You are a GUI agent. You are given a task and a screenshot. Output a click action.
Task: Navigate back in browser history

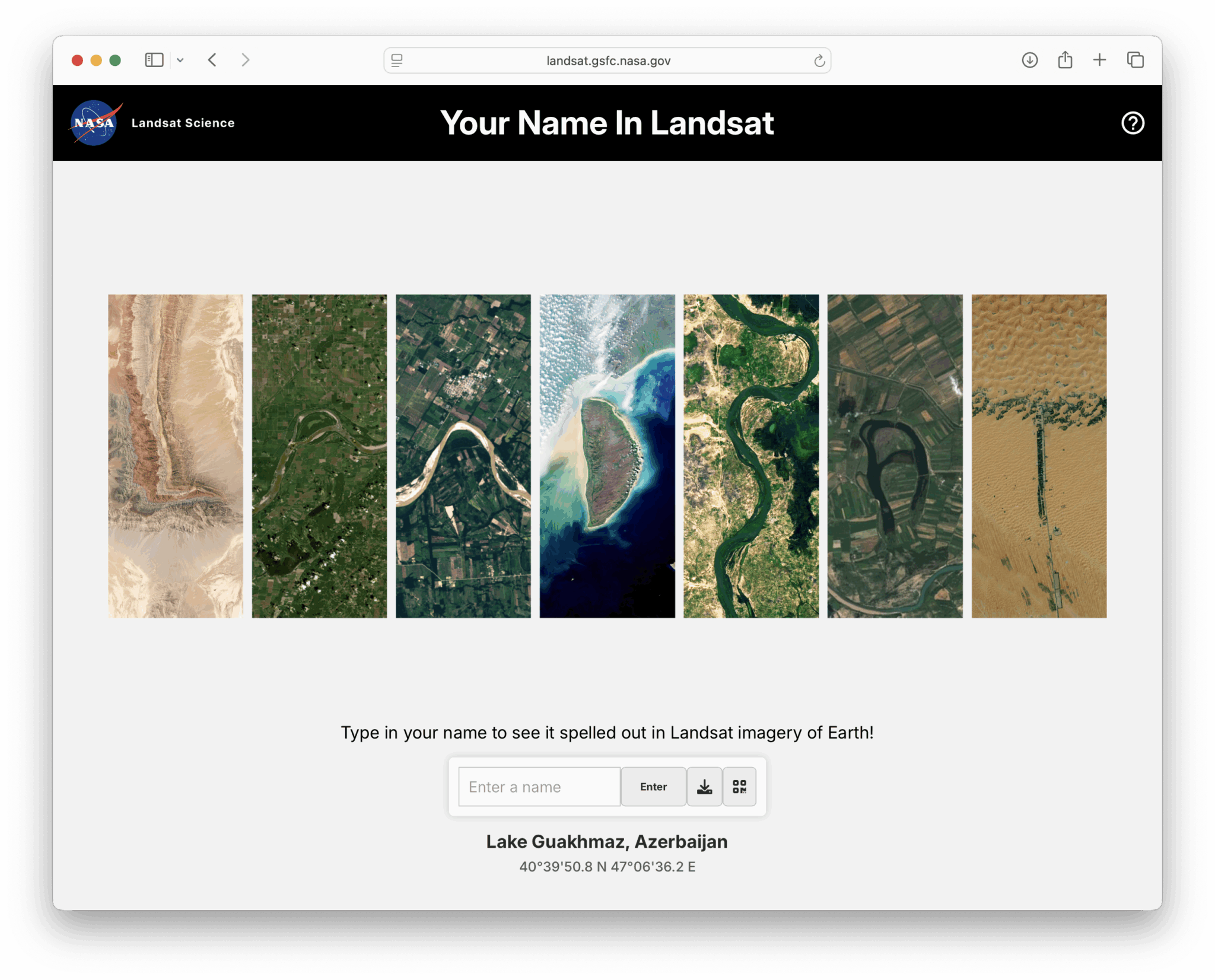pos(212,60)
